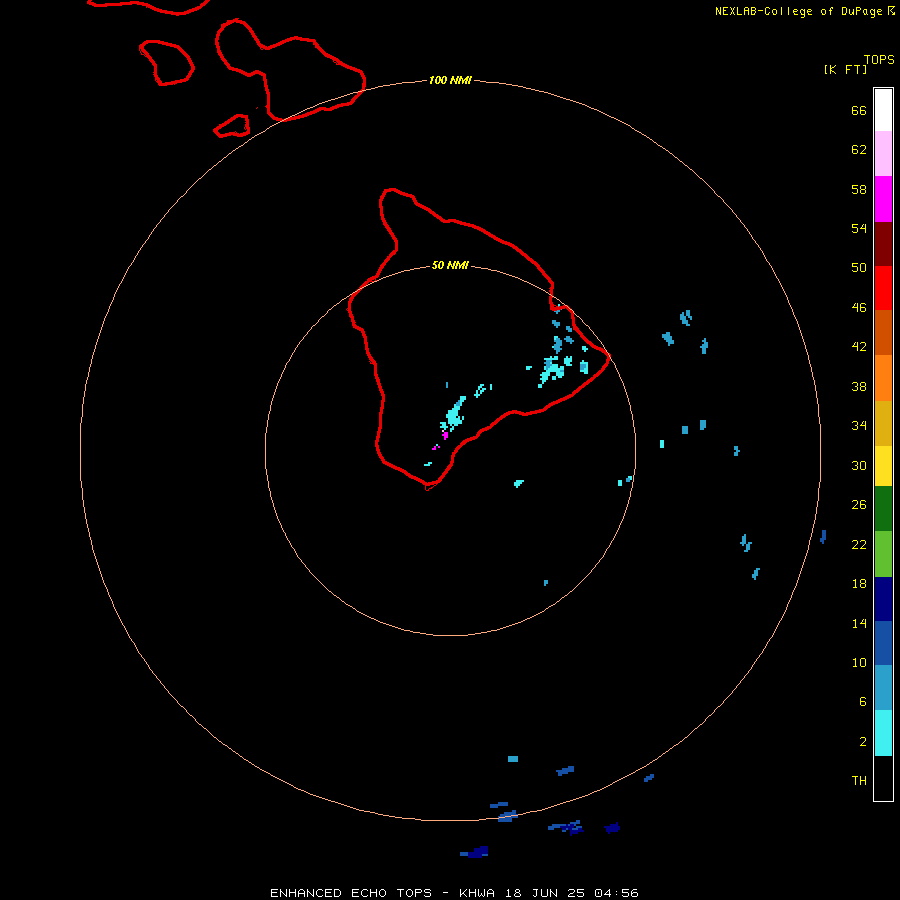Click the 54 legend value
This screenshot has height=900, width=900.
(x=859, y=228)
